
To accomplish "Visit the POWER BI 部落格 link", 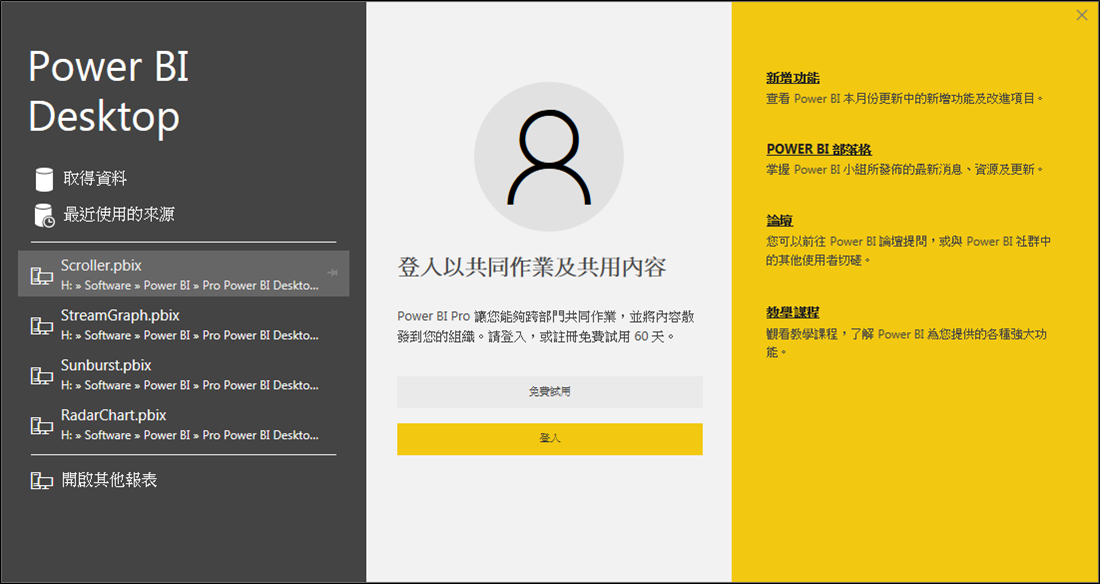I will (818, 149).
